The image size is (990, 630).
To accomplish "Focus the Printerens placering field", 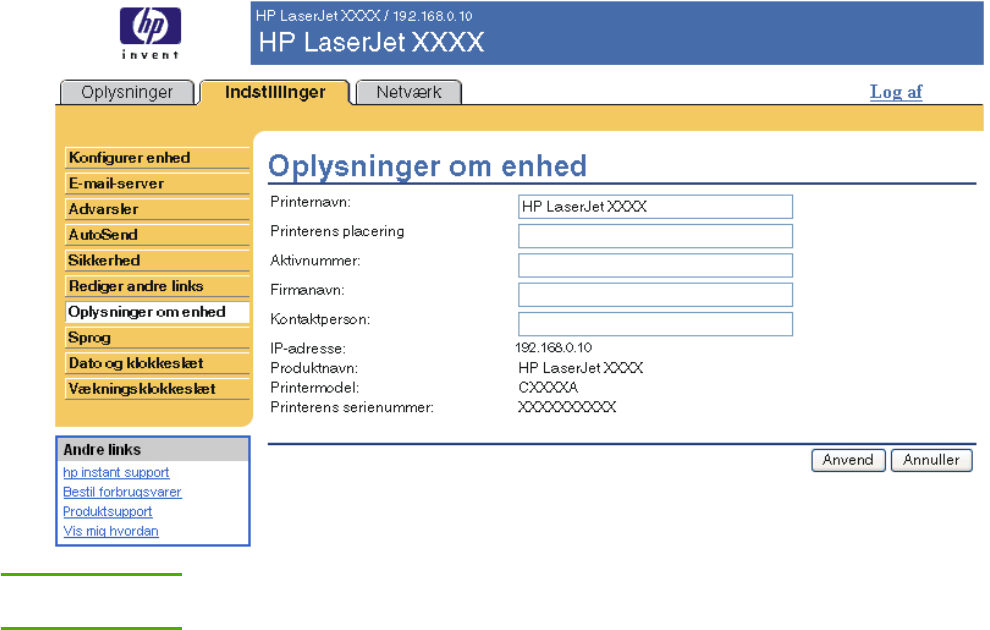I will coord(655,236).
